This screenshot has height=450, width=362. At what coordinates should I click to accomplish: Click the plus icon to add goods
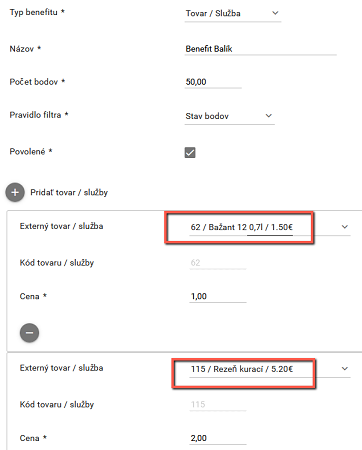pyautogui.click(x=15, y=192)
